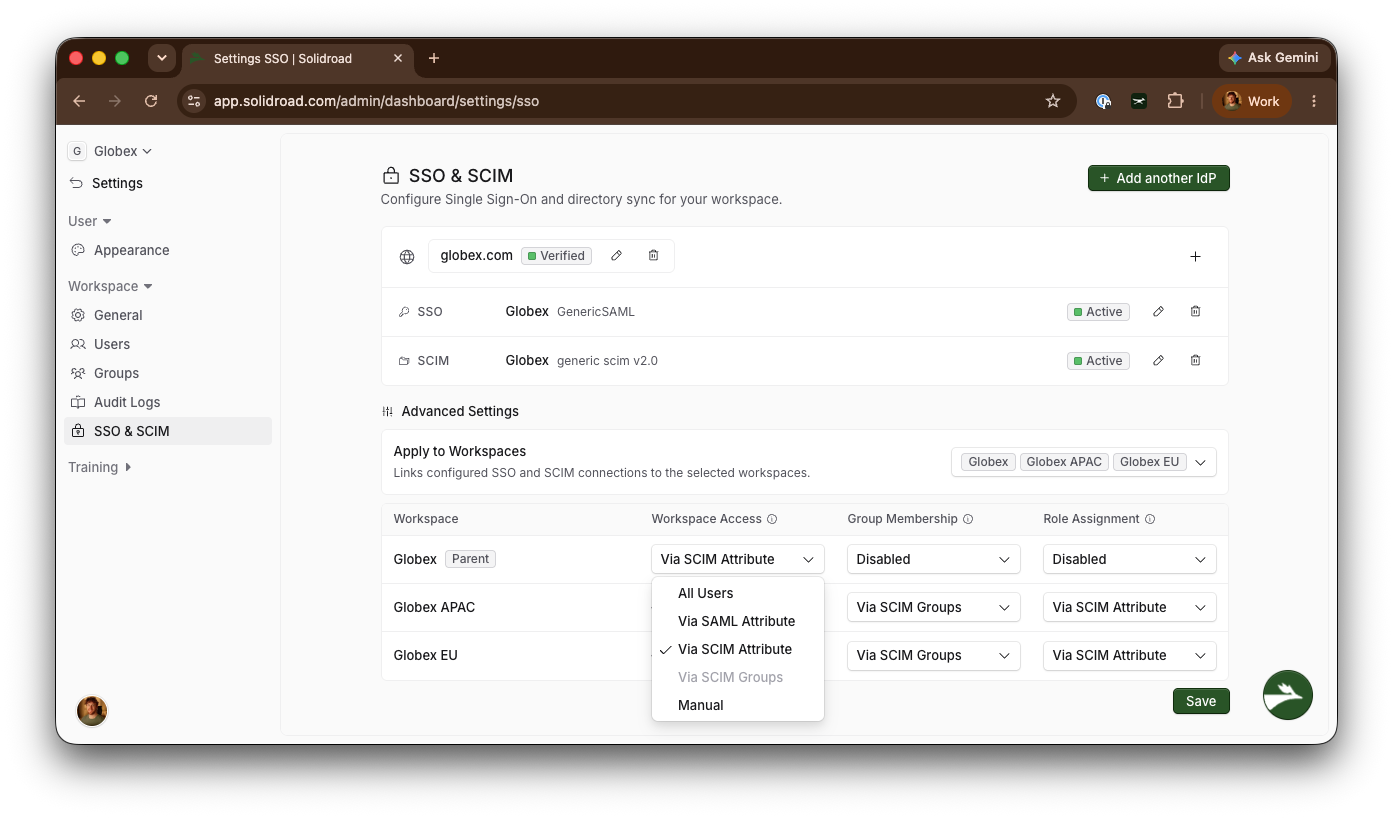Choose Manual in the access list
The width and height of the screenshot is (1393, 818).
[738, 705]
